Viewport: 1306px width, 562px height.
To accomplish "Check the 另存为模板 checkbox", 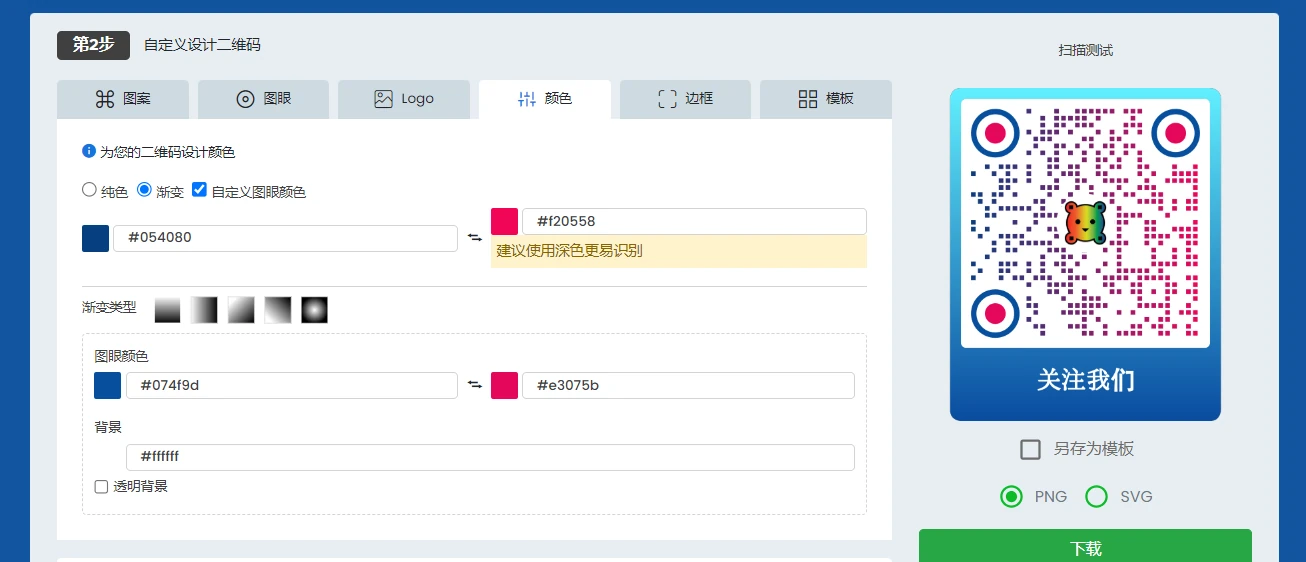I will [1031, 449].
